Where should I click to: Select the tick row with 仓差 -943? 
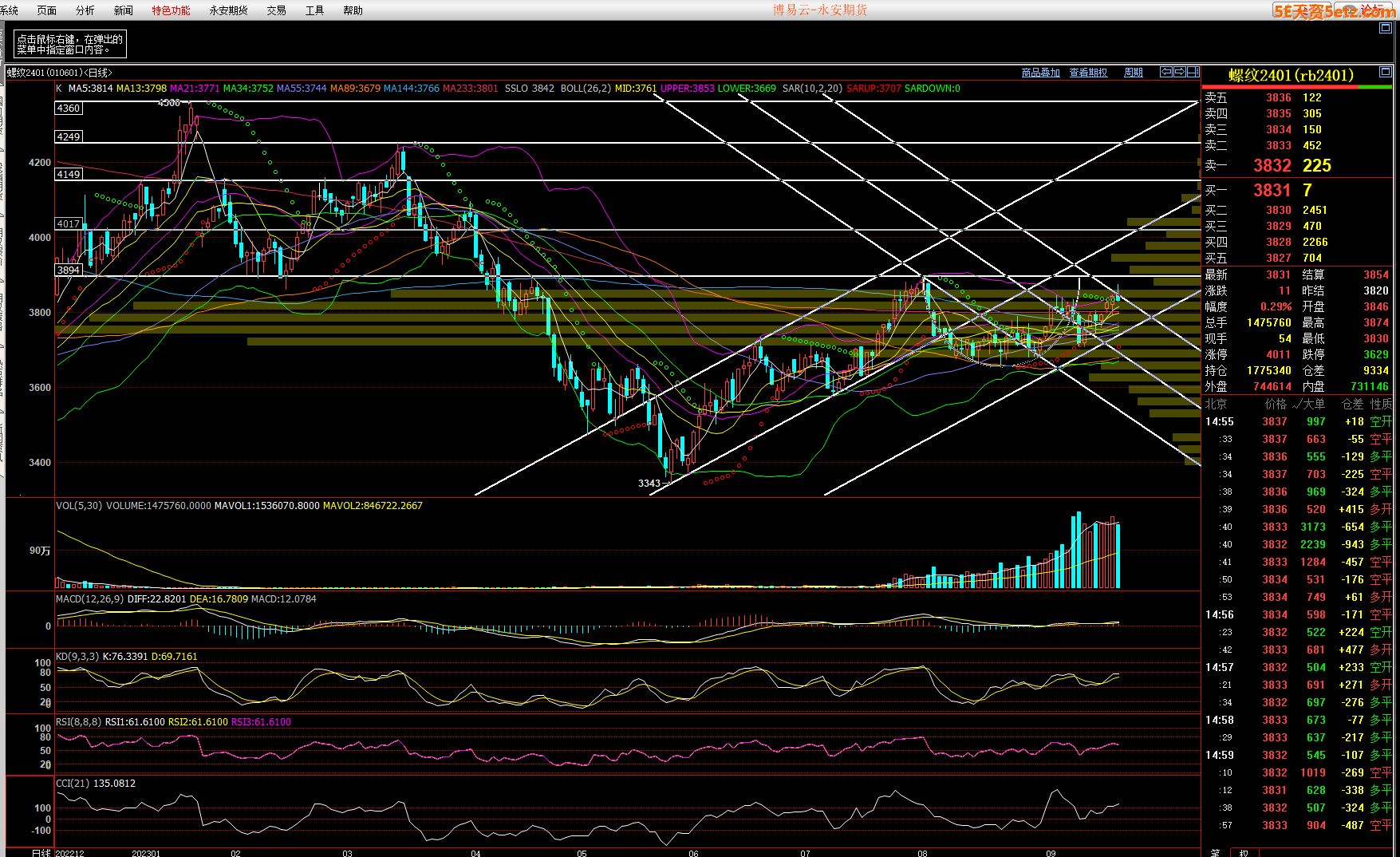pos(1298,545)
